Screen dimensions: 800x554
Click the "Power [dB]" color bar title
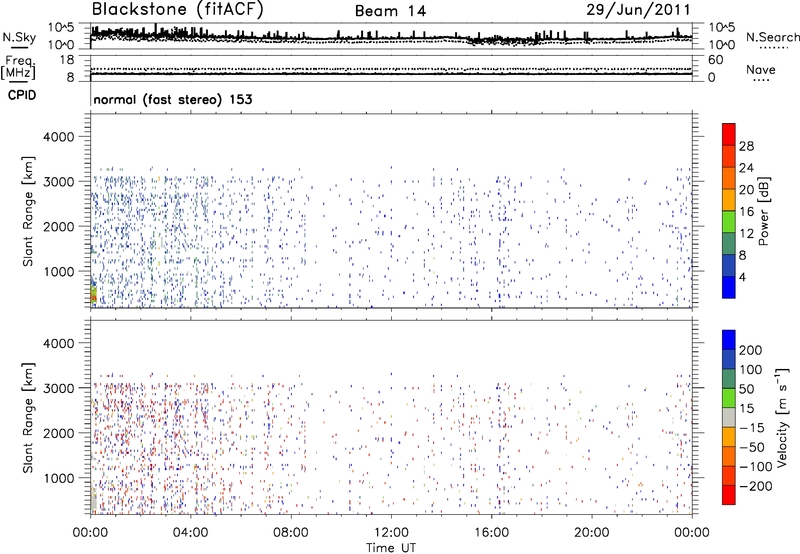763,211
